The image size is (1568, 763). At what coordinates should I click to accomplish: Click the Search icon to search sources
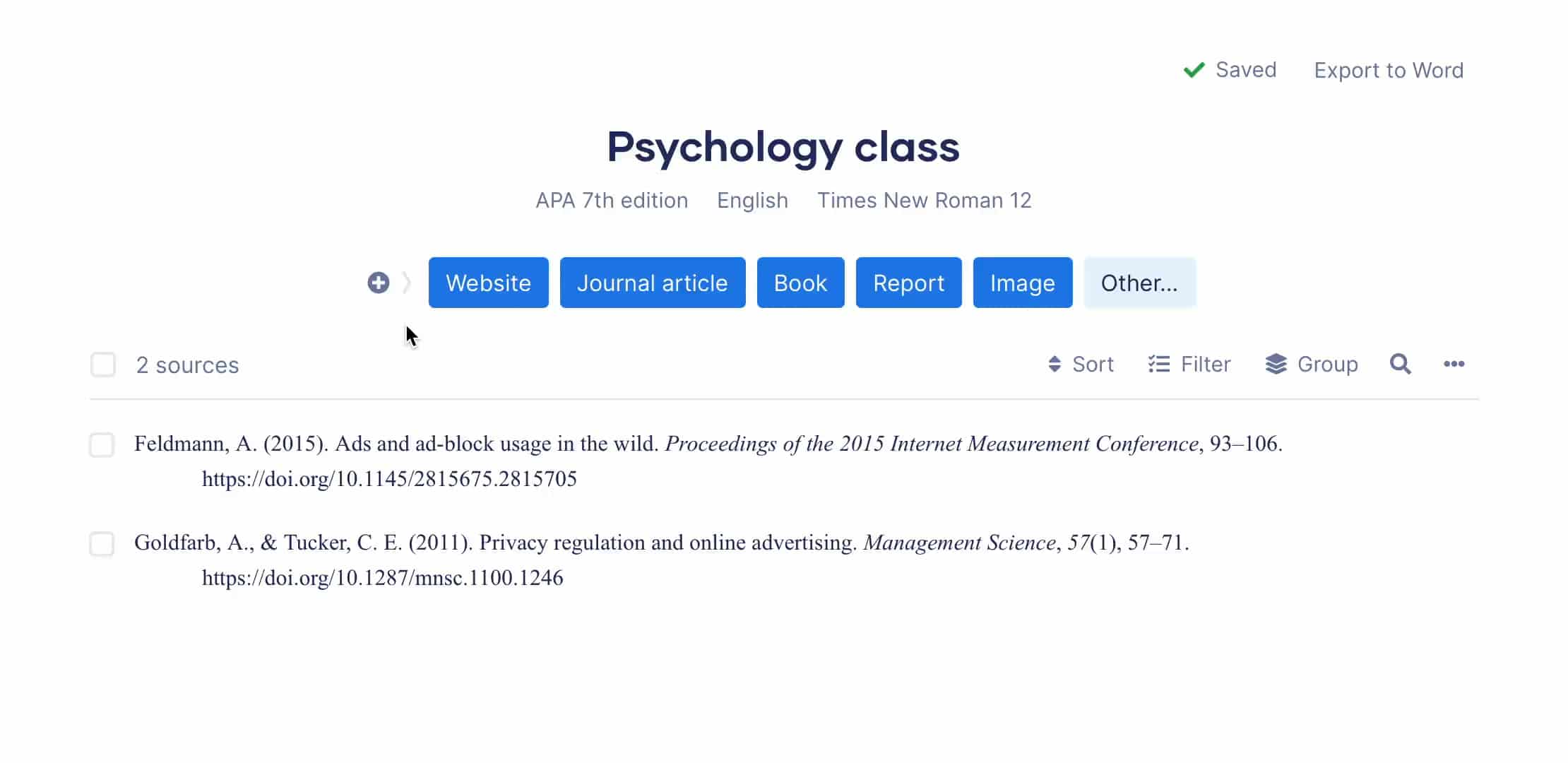(1400, 363)
